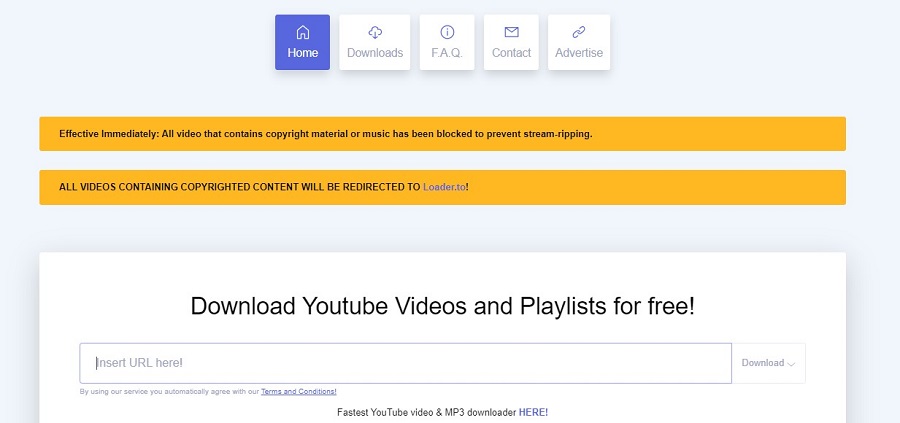Open the Home tab label
This screenshot has height=423, width=900.
coord(302,53)
